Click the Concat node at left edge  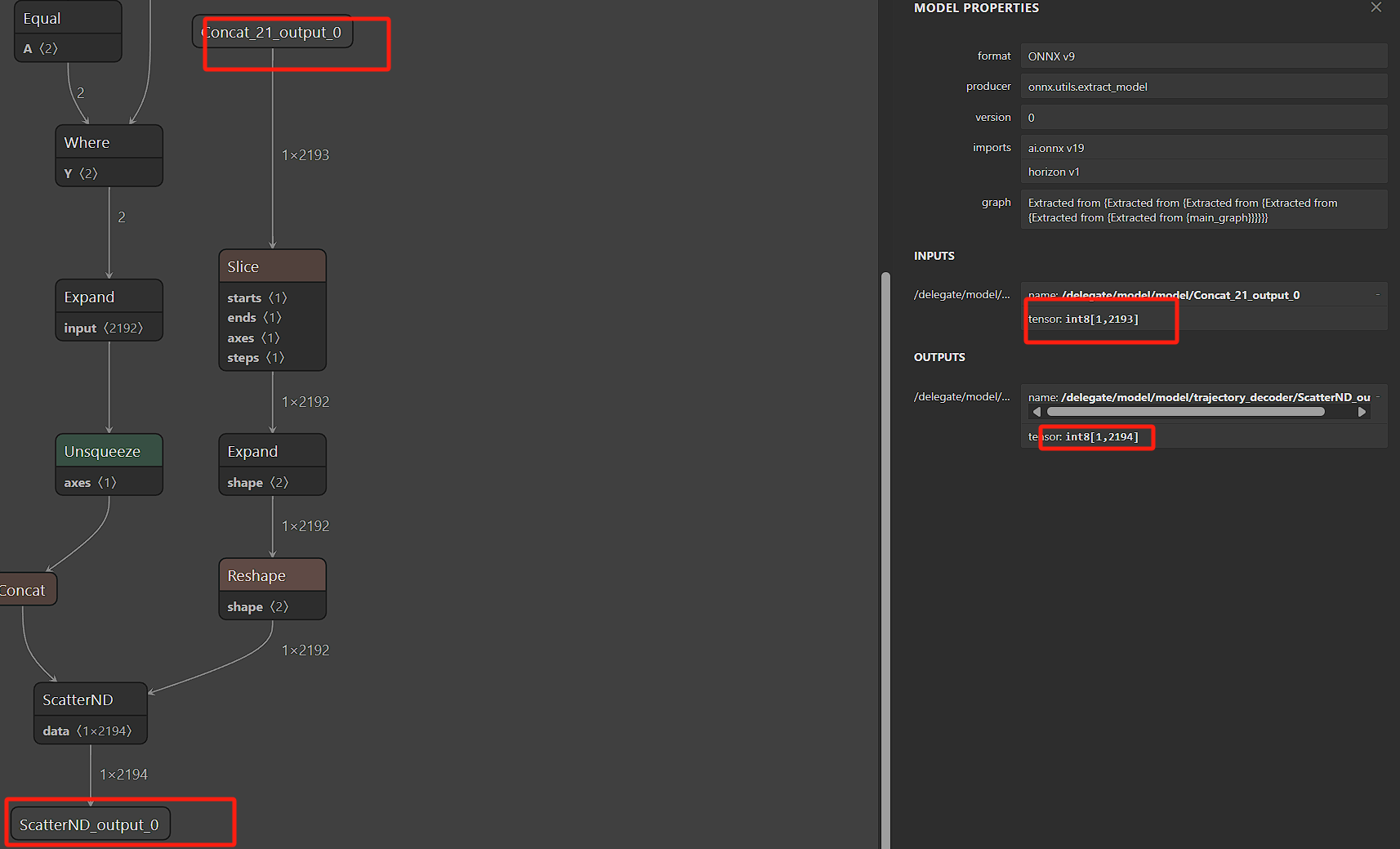tap(25, 590)
